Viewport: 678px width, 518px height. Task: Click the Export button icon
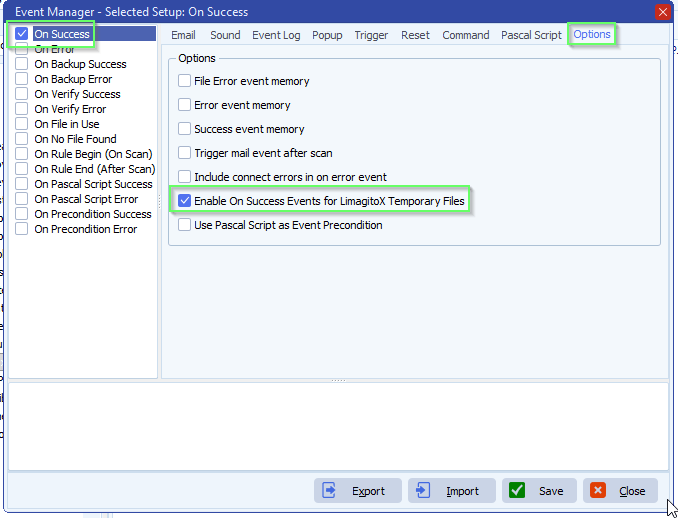pos(329,491)
